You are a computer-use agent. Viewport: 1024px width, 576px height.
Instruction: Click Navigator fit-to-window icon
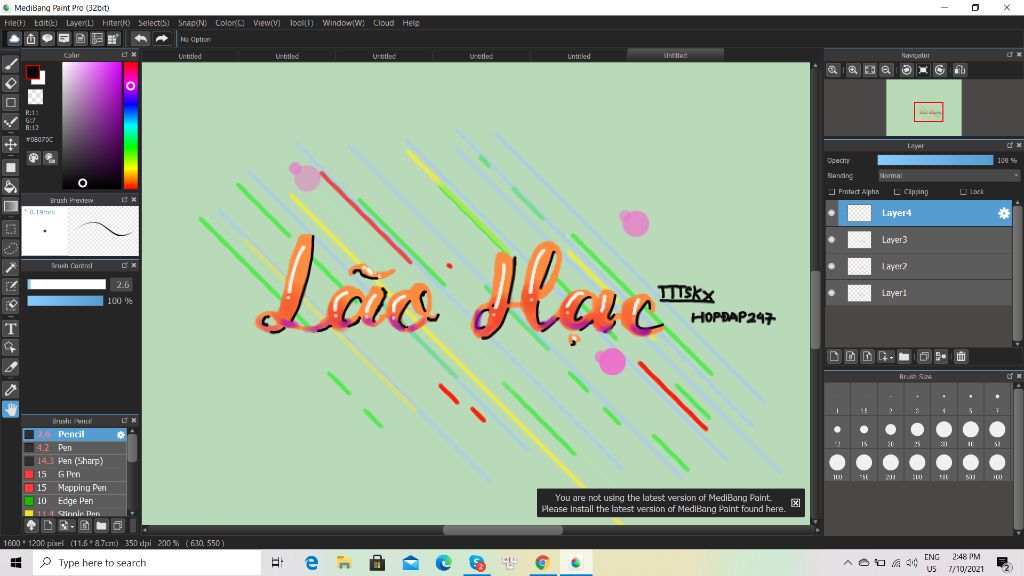pyautogui.click(x=870, y=70)
